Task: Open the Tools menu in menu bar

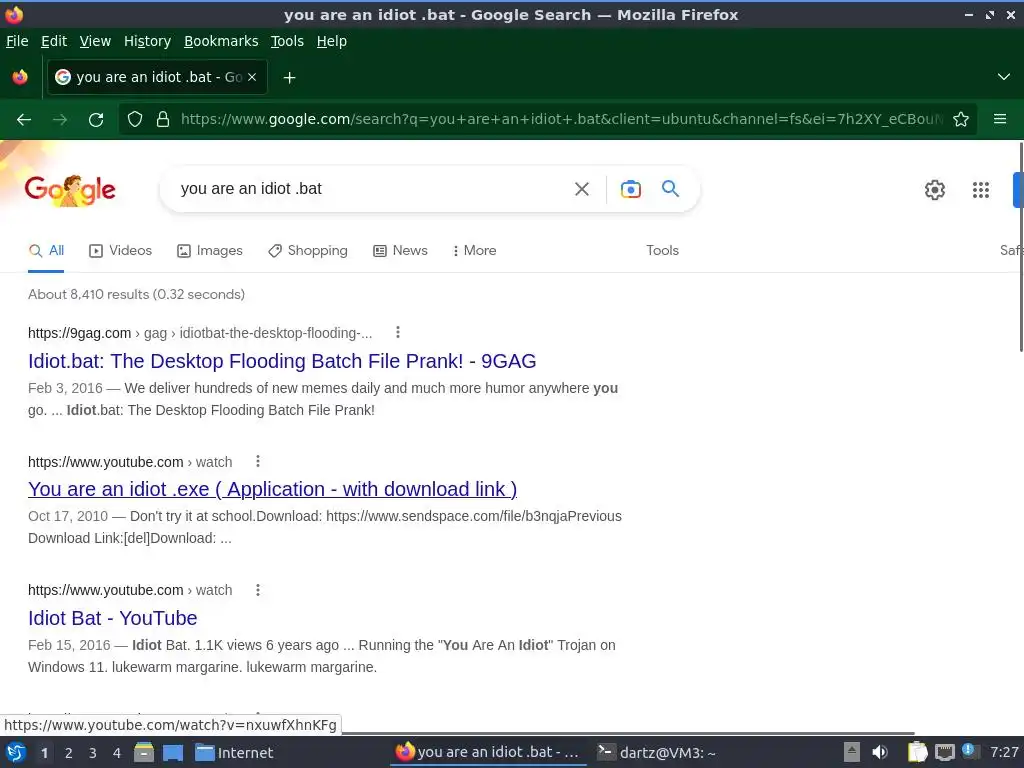Action: coord(287,41)
